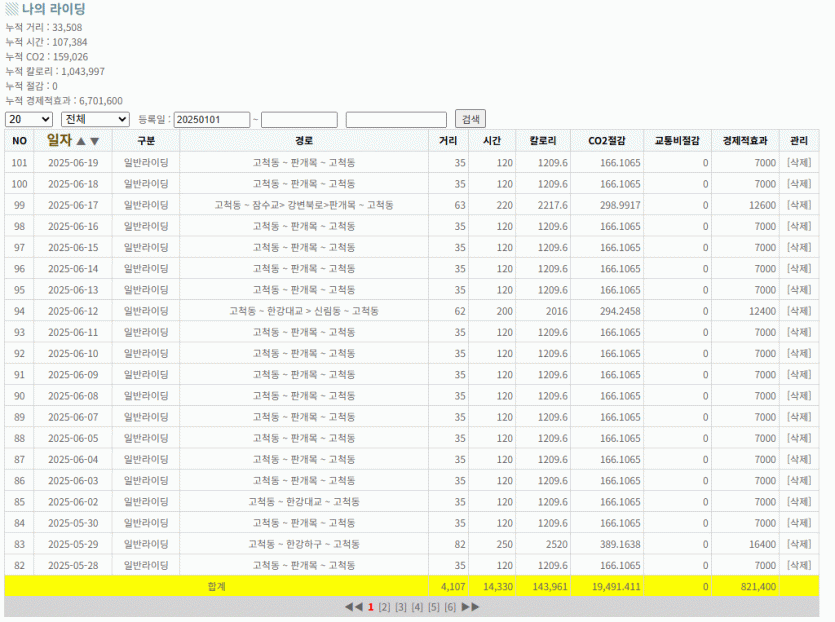Go to page 2 of results

point(385,607)
